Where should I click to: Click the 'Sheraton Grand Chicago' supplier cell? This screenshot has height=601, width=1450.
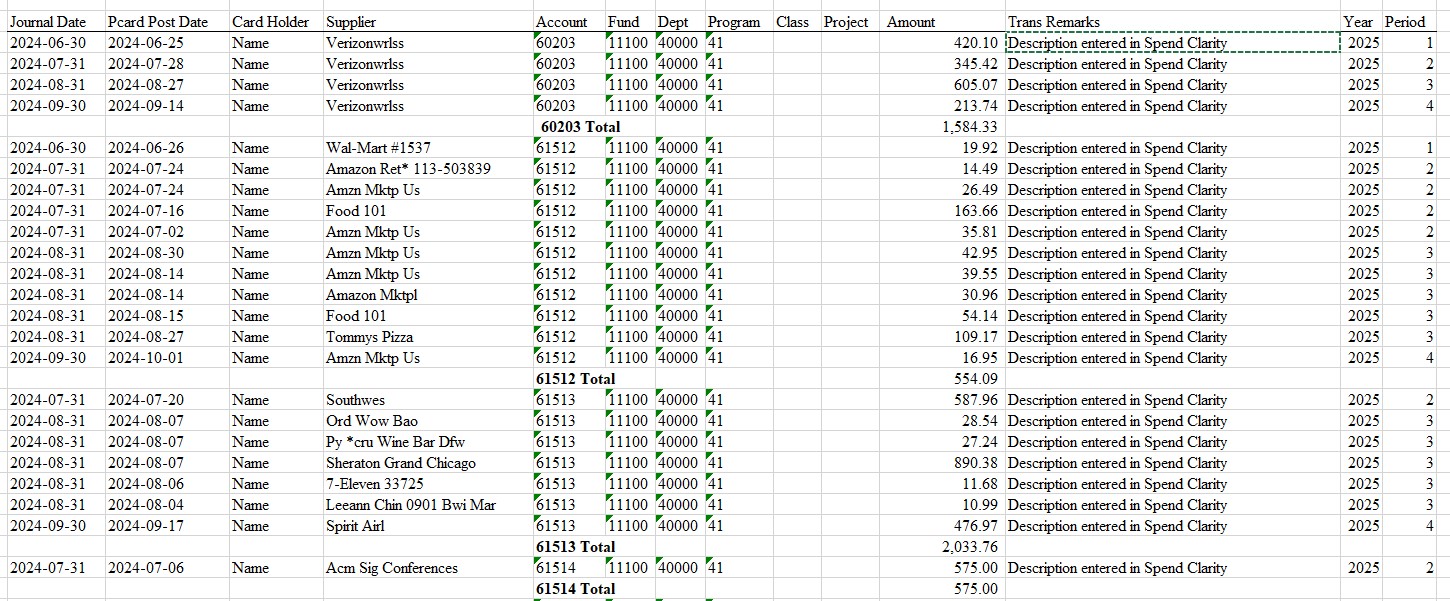click(428, 463)
